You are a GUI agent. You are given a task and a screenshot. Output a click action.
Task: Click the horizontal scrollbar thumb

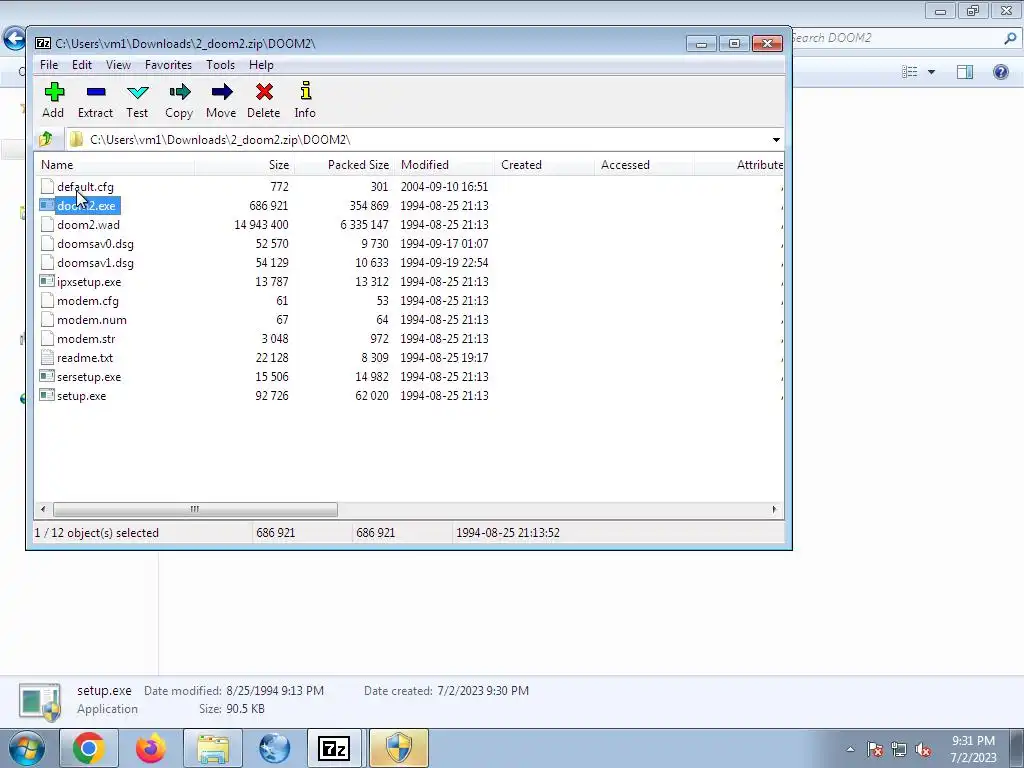195,509
